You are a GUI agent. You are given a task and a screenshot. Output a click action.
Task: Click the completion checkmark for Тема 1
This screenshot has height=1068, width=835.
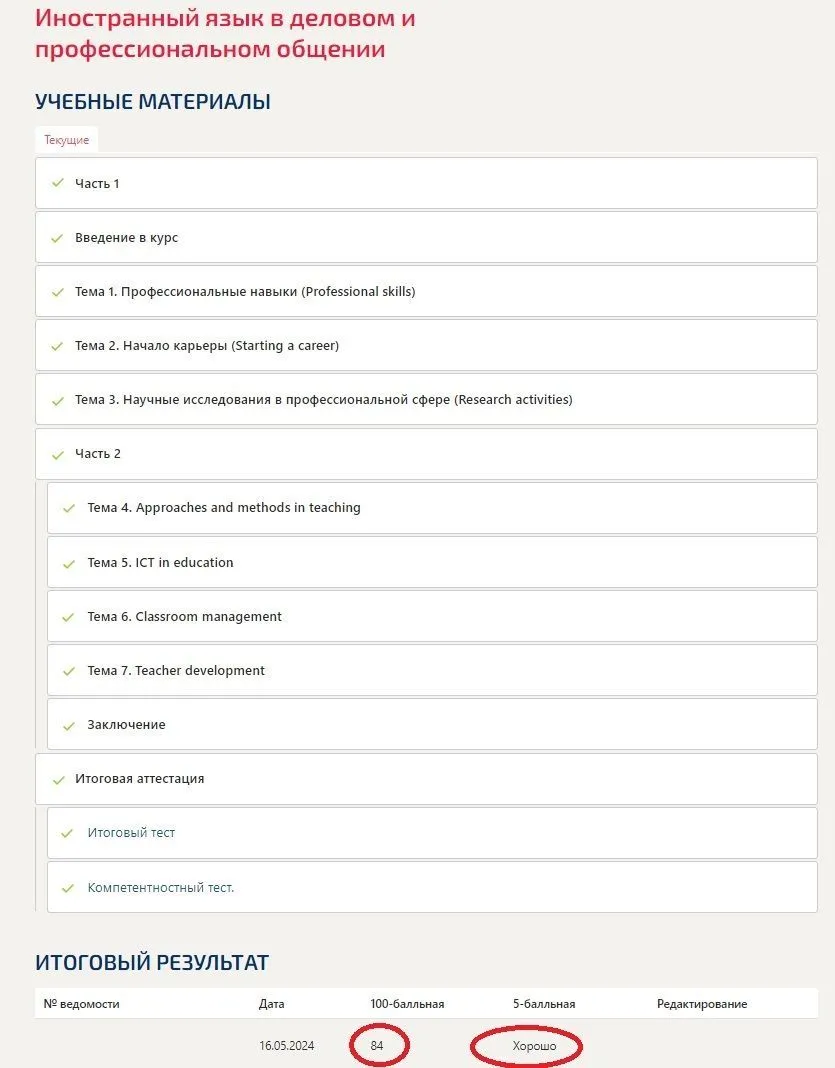(x=57, y=292)
